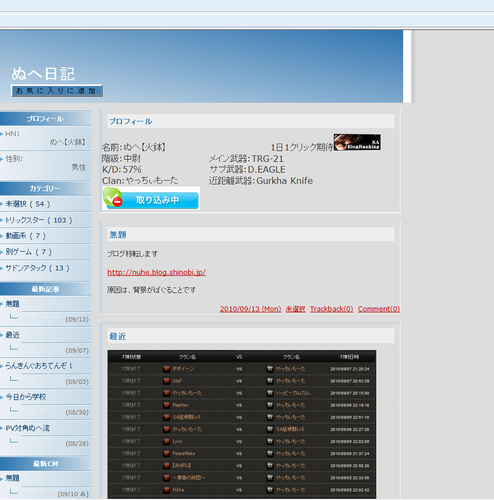Select the 未選択 (54) category
Image resolution: width=494 pixels, height=500 pixels.
(28, 204)
